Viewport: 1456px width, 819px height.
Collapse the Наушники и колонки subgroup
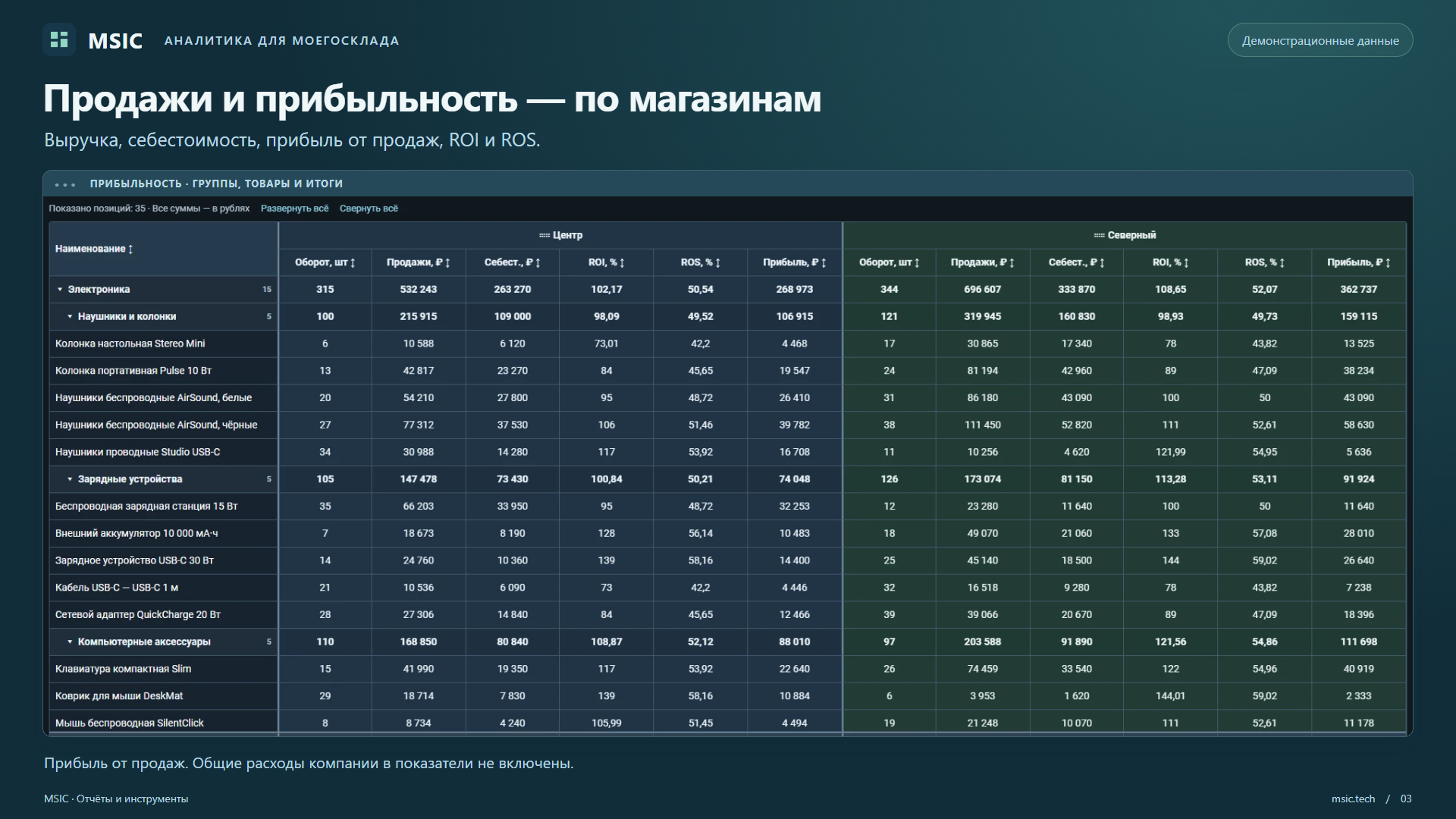coord(70,317)
